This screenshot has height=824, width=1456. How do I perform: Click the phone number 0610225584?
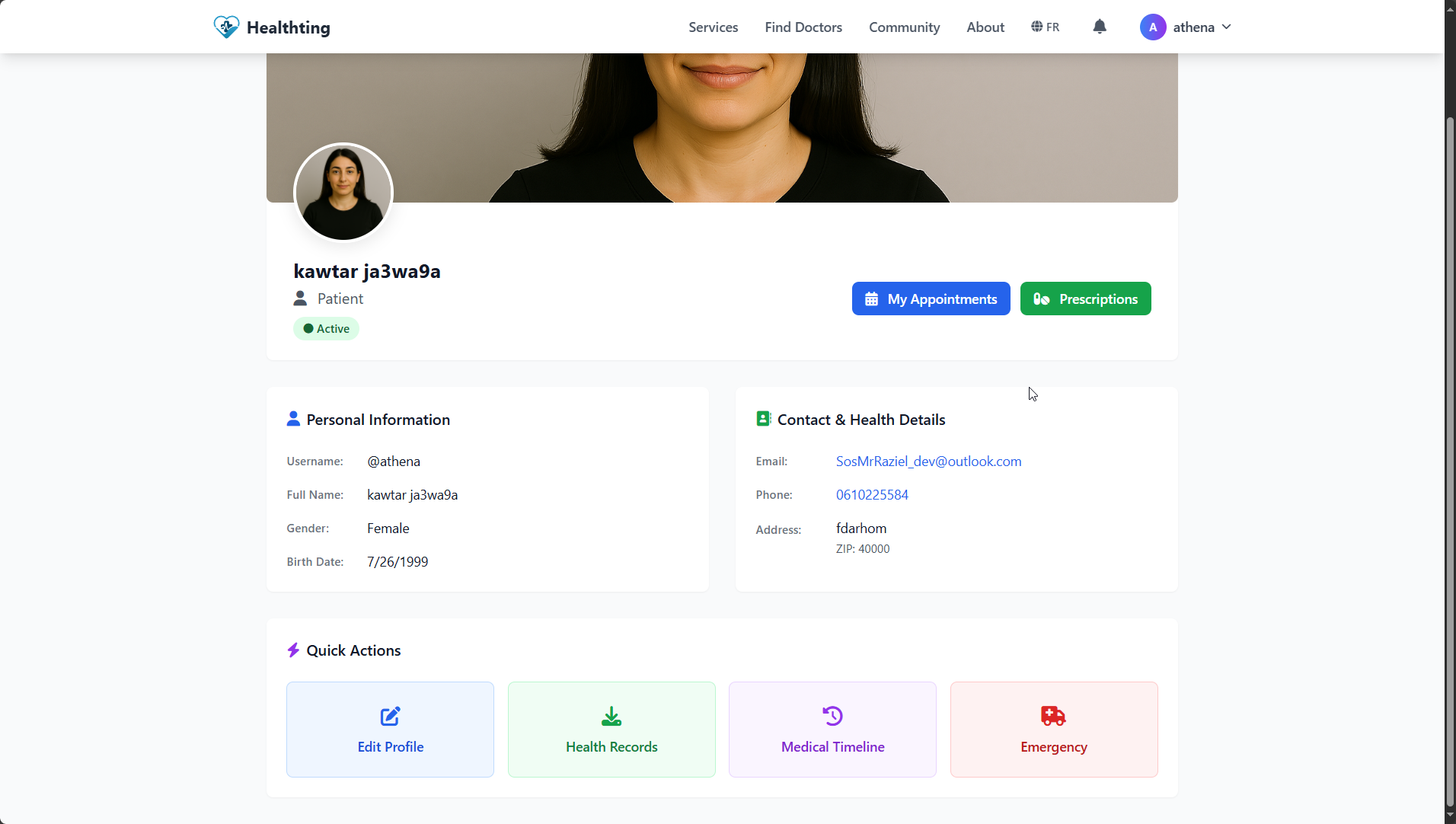click(872, 495)
